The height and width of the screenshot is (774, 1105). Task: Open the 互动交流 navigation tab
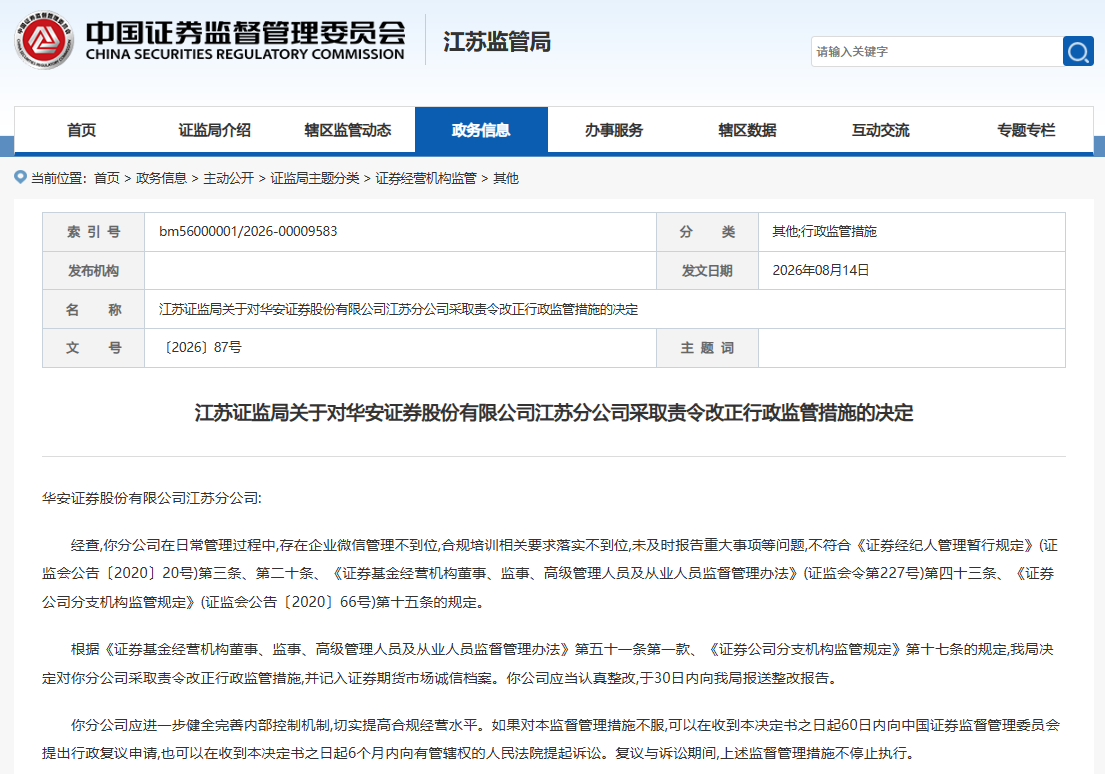(x=880, y=130)
